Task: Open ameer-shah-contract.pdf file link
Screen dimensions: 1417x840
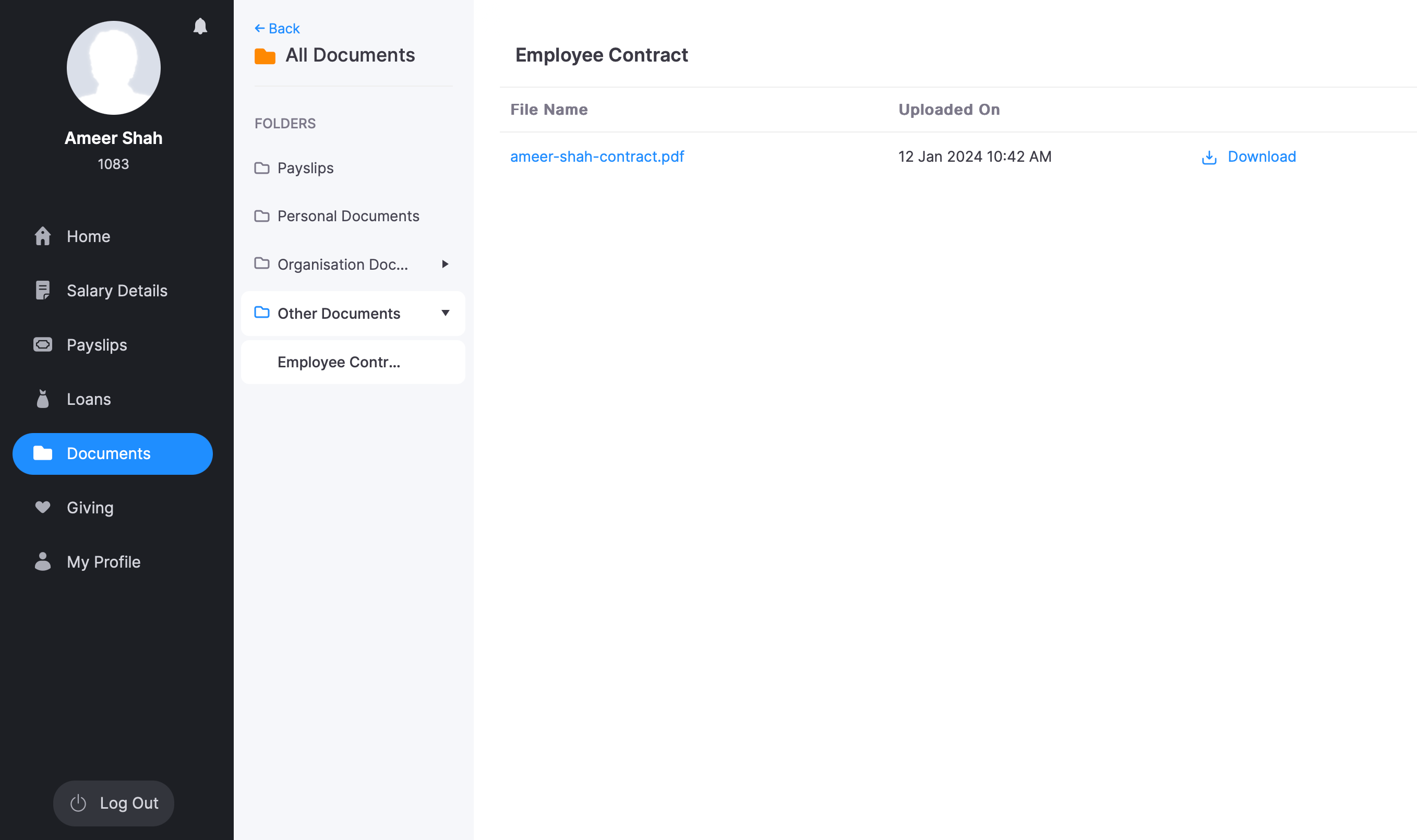Action: pyautogui.click(x=597, y=156)
